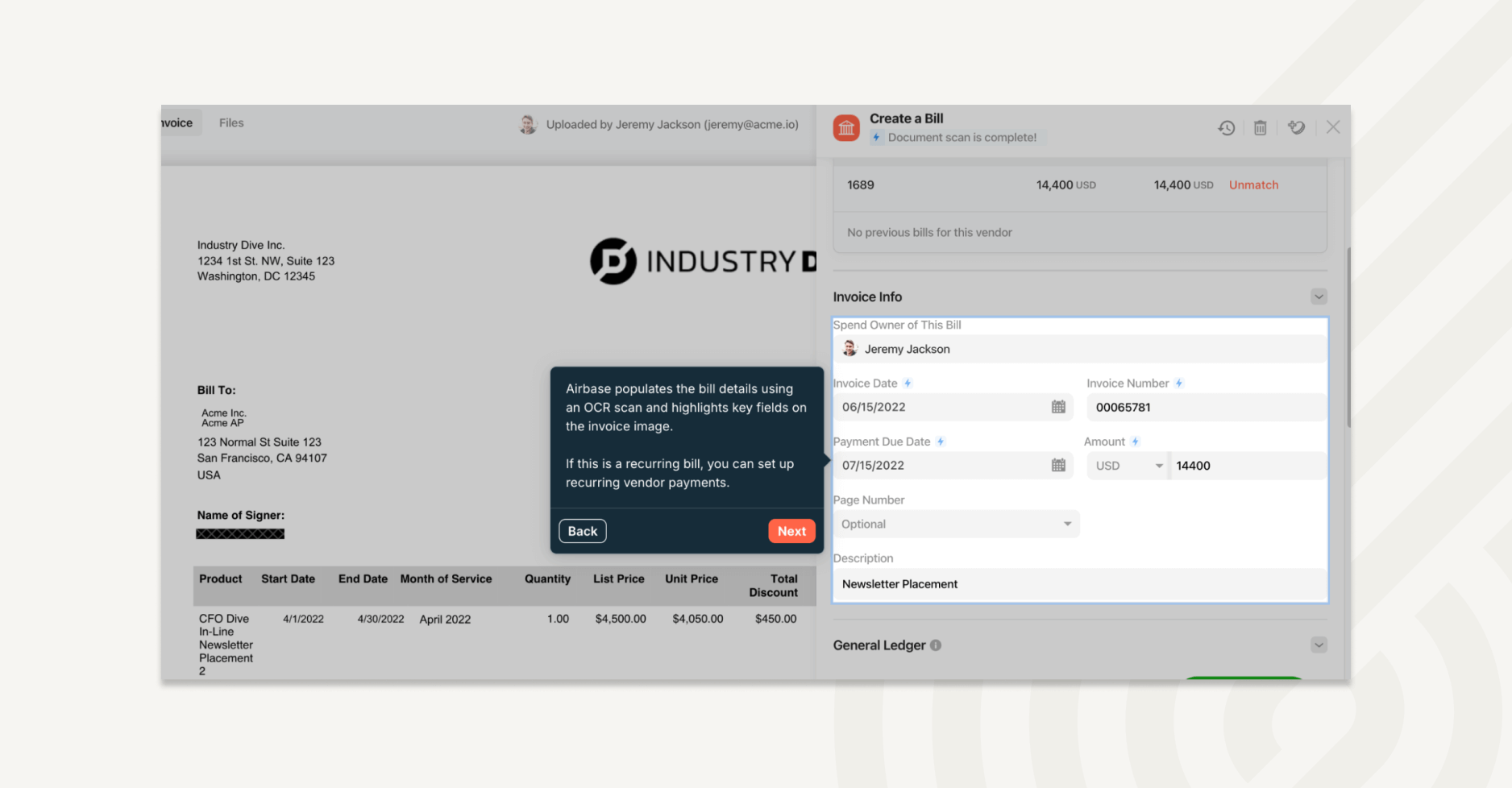This screenshot has width=1512, height=788.
Task: Open the bill history clock icon
Action: pos(1226,127)
